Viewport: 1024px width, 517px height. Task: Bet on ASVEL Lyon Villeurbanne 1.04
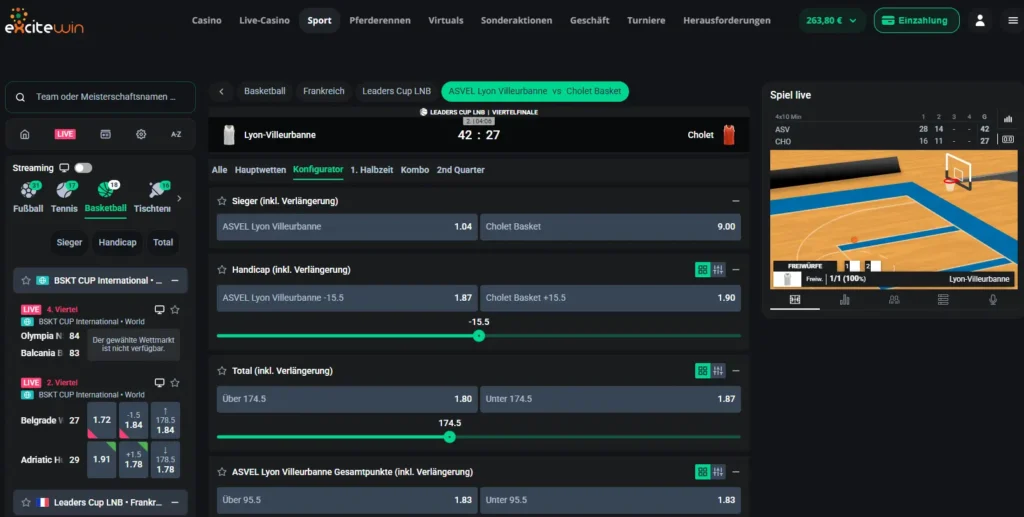point(347,227)
